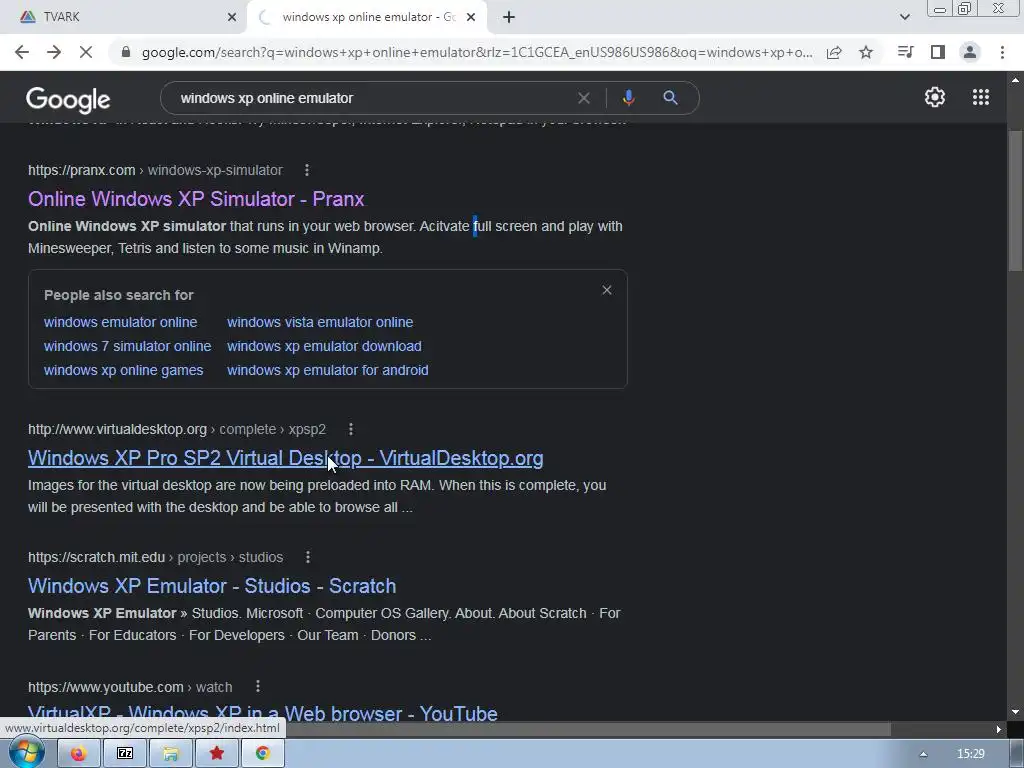
Task: Open Windows XP Pro SP2 Virtual Desktop link
Action: [285, 458]
